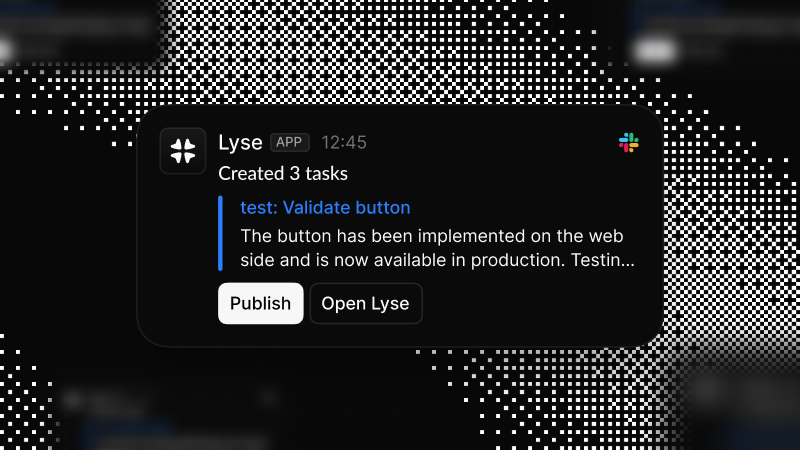Screen dimensions: 800x450
Task: Click the description line starting "The button has"
Action: (x=438, y=236)
